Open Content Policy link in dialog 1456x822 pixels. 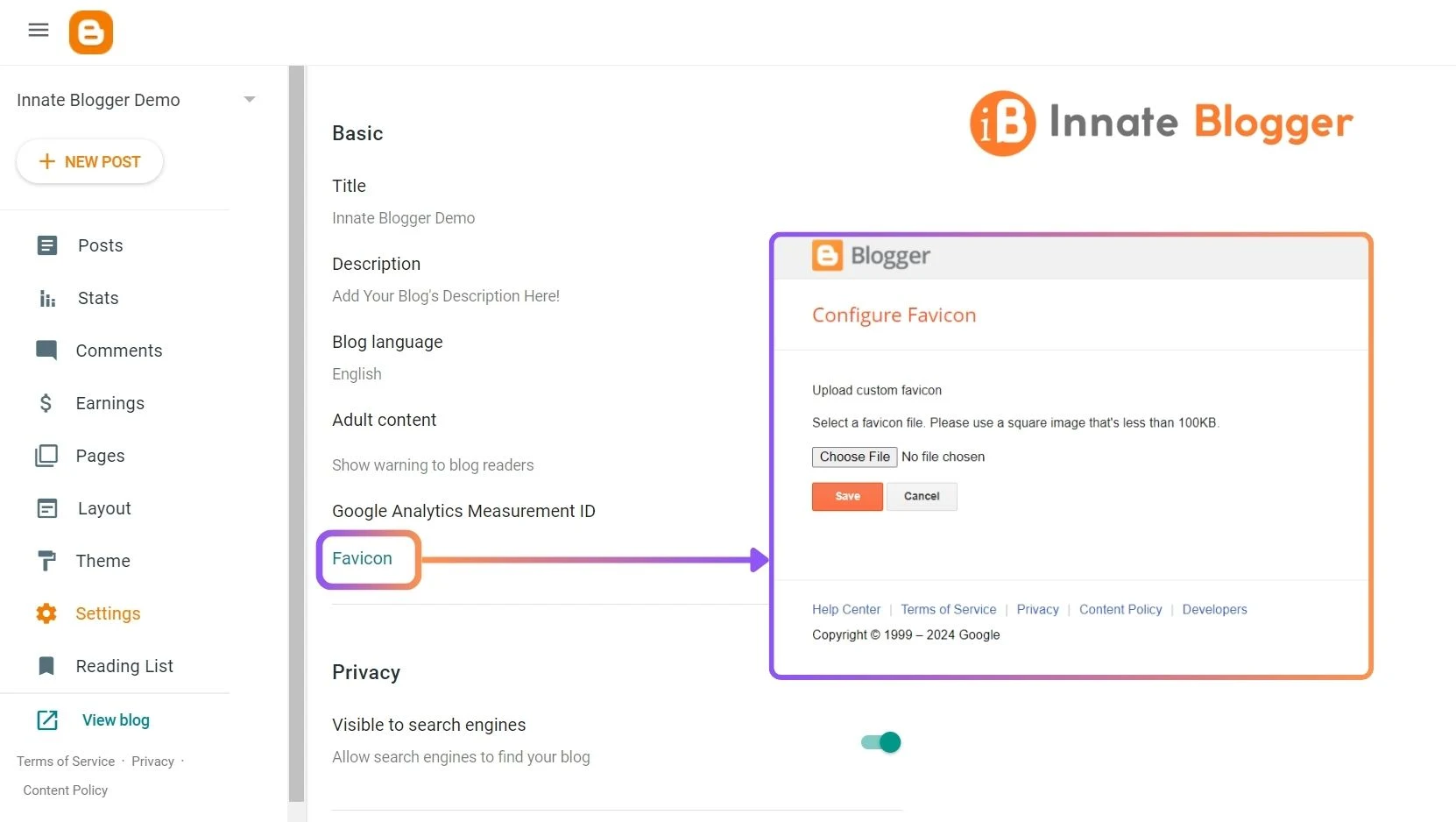1120,609
